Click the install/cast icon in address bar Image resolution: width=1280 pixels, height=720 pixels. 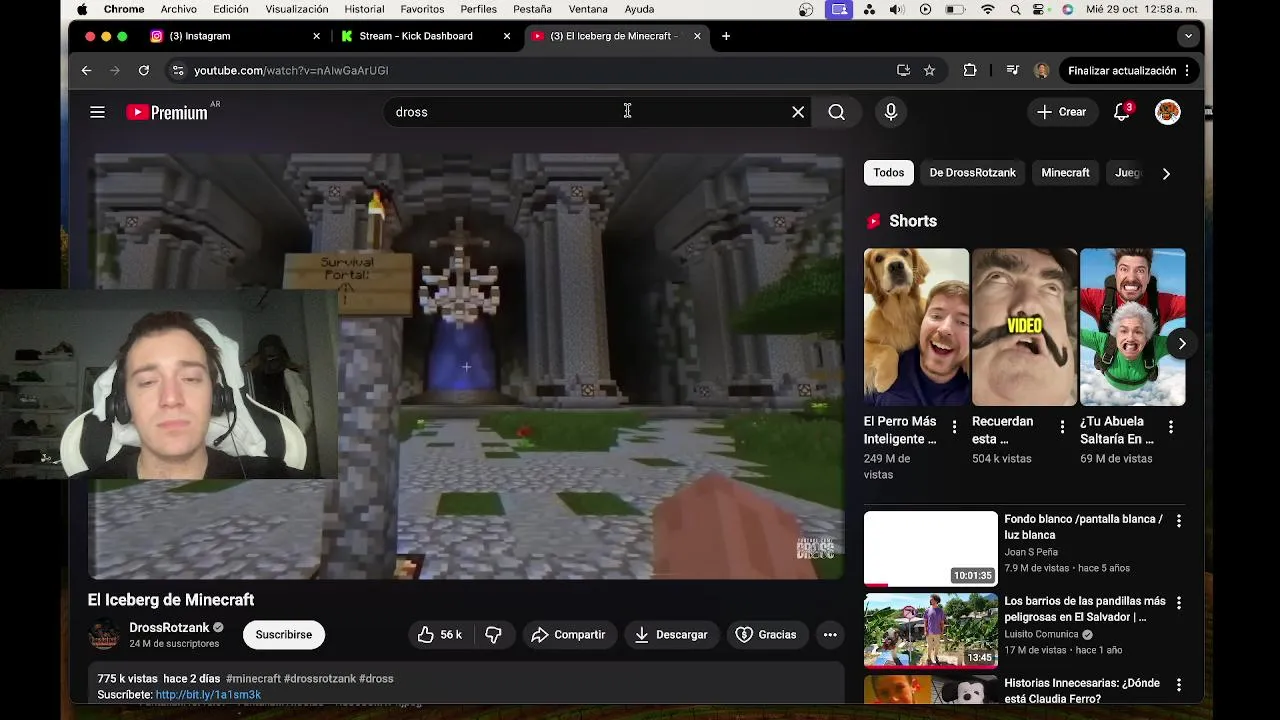(x=903, y=70)
